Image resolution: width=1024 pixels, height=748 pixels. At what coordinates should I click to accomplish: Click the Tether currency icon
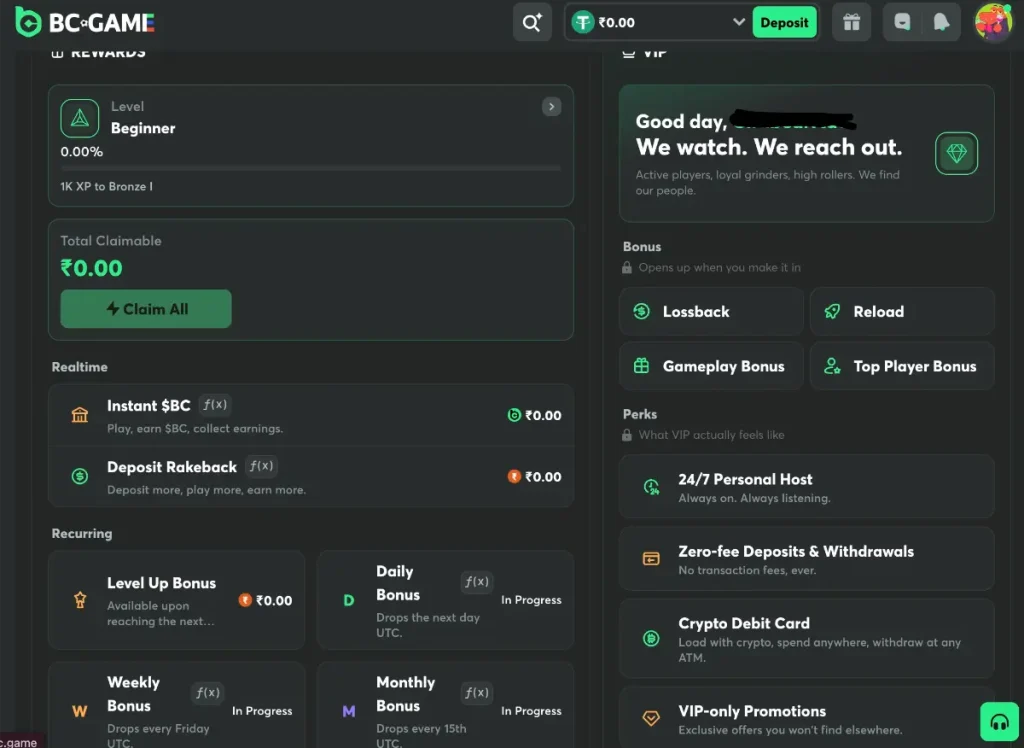pos(583,23)
